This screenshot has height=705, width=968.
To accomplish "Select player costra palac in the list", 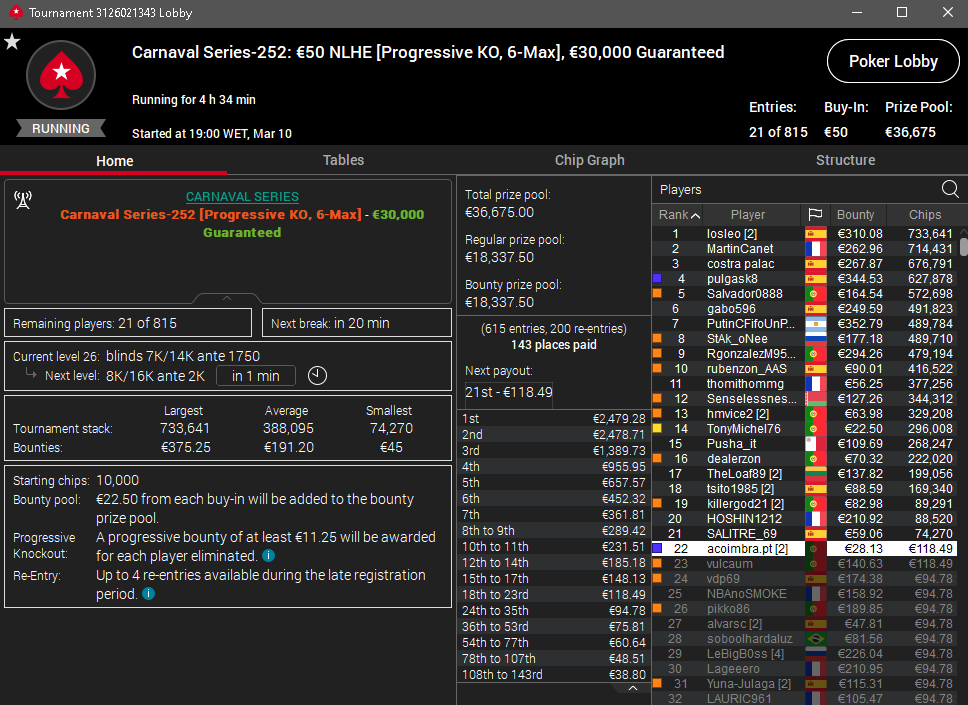I will (740, 264).
